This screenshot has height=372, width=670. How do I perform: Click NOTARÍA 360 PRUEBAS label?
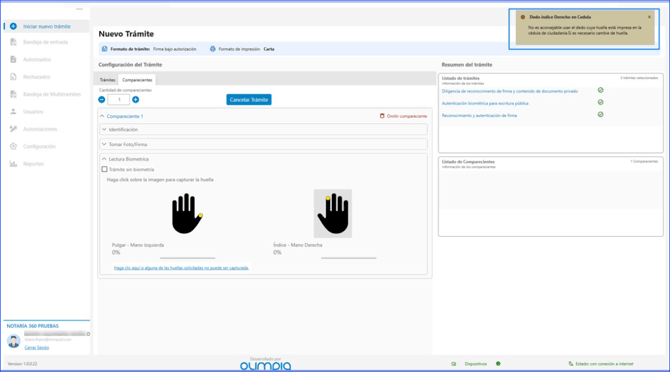coord(32,326)
